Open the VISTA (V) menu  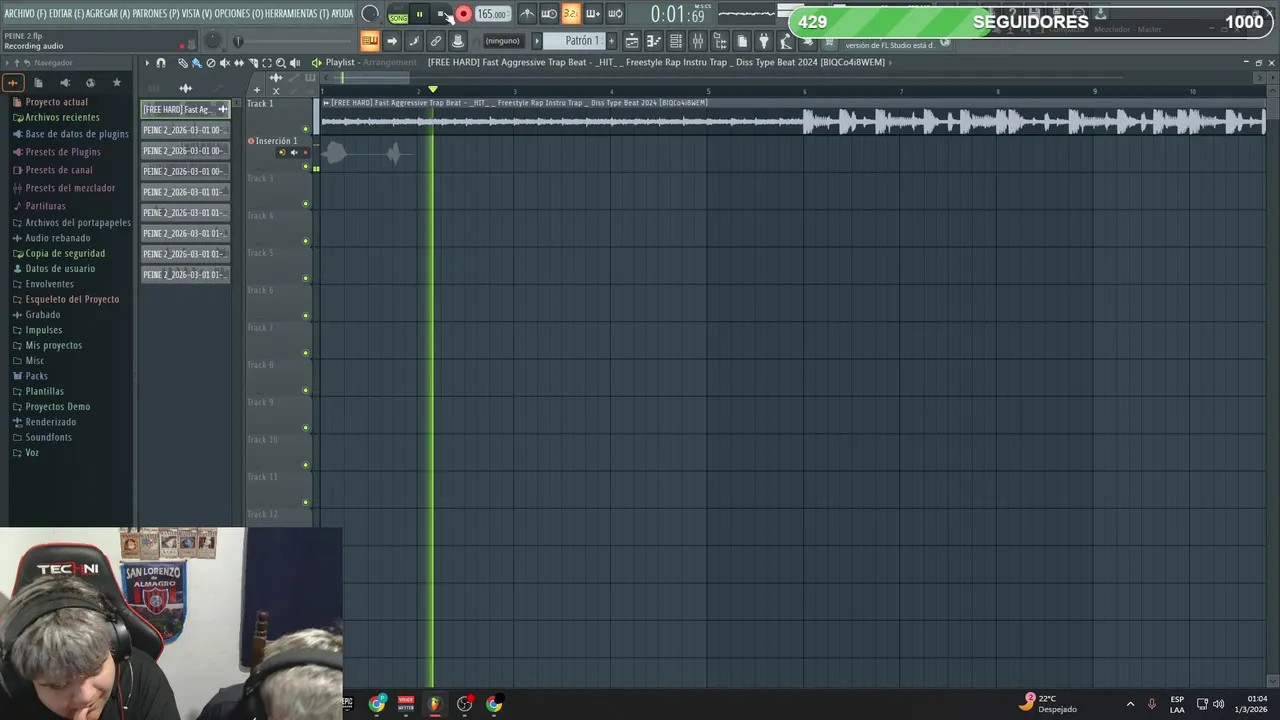[x=197, y=14]
